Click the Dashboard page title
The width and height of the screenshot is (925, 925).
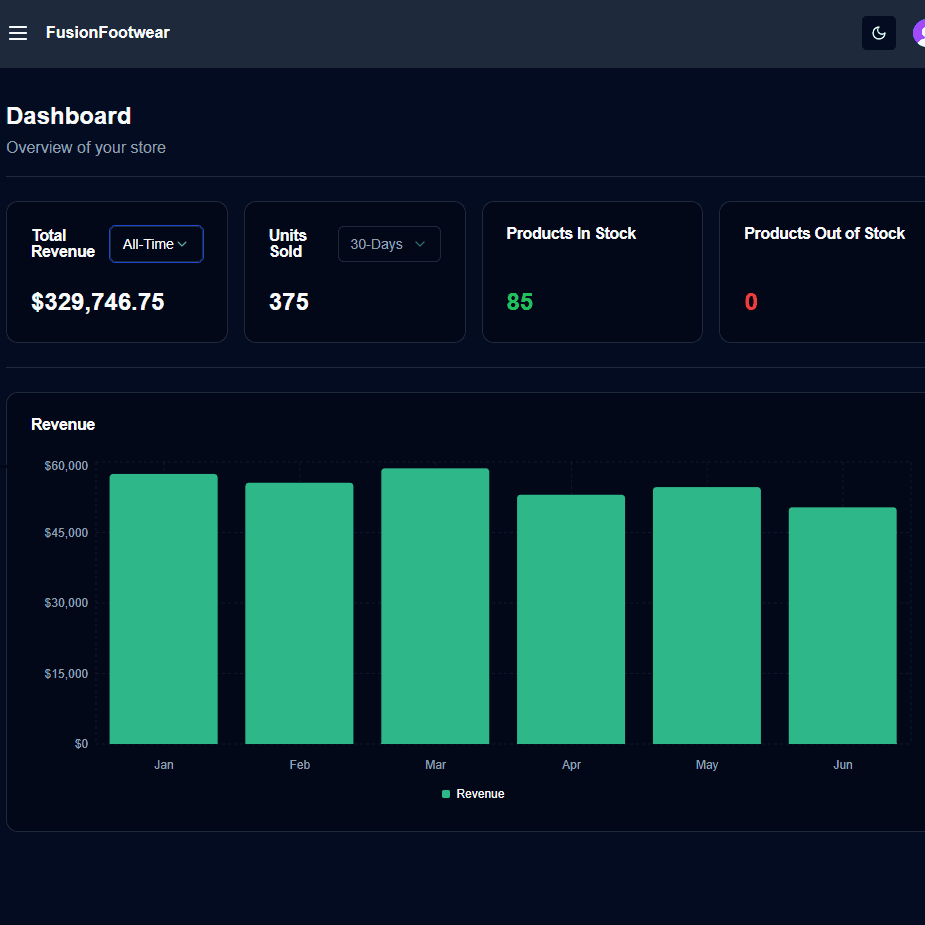[68, 116]
